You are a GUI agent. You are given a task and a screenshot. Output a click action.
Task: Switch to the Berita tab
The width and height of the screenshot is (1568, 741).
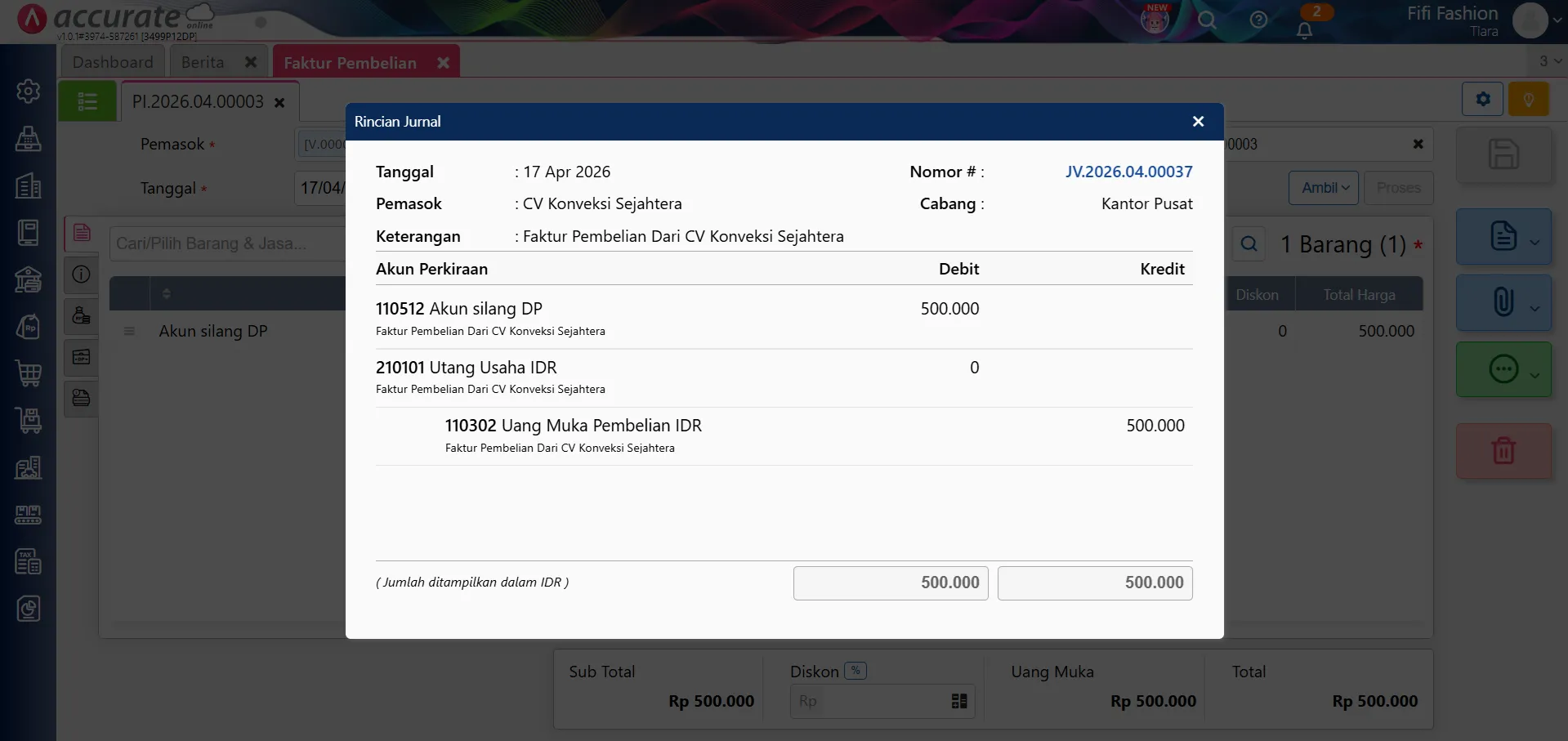203,62
